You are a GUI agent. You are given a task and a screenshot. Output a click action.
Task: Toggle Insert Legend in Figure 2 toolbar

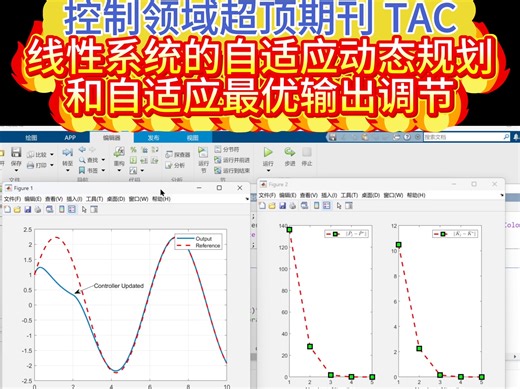pyautogui.click(x=326, y=205)
